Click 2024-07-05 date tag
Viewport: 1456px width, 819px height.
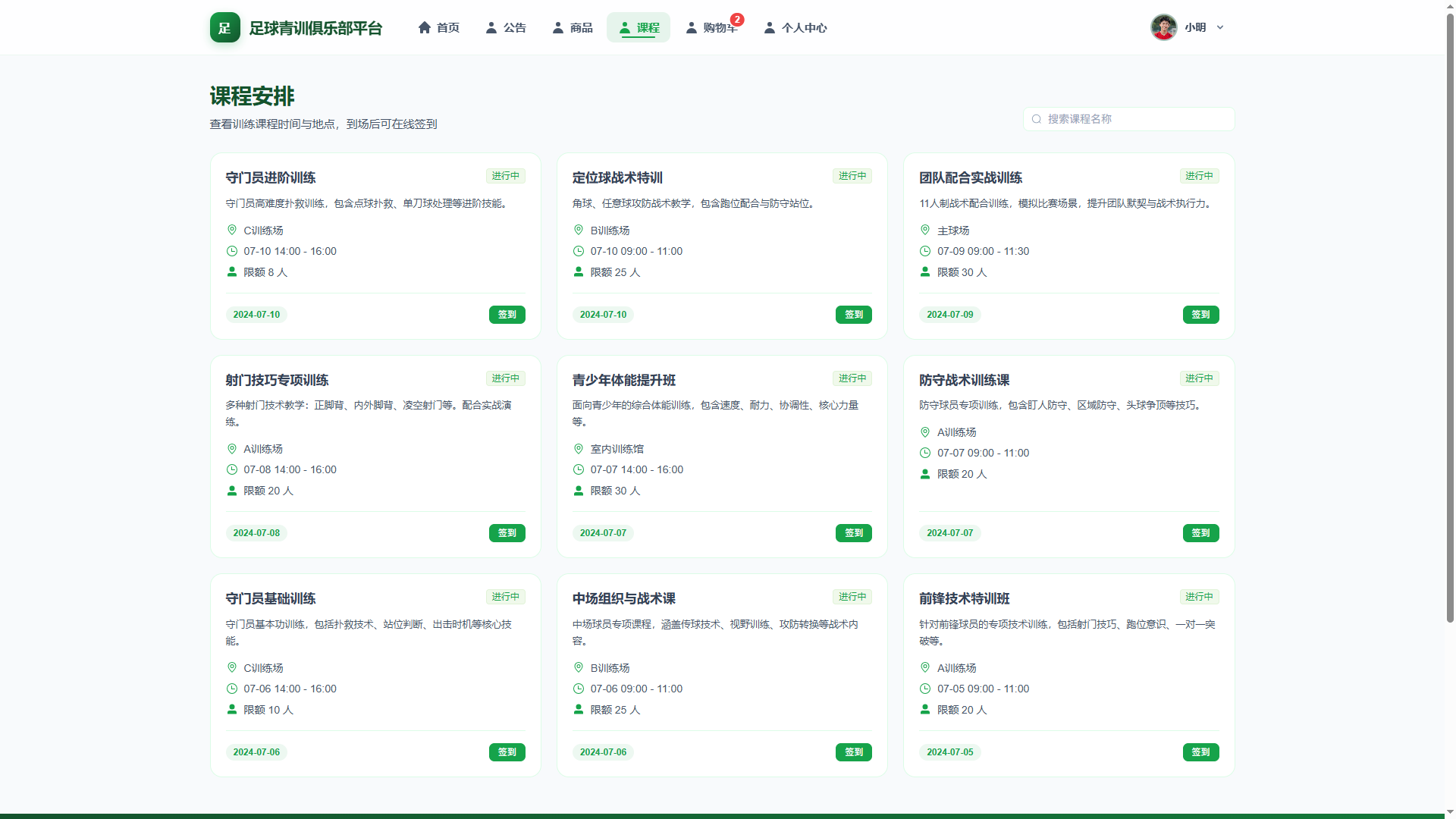pyautogui.click(x=950, y=752)
